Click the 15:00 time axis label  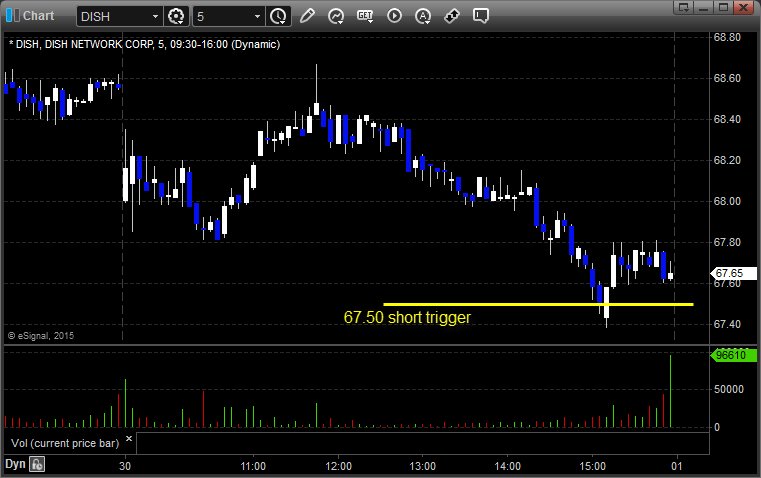click(592, 466)
